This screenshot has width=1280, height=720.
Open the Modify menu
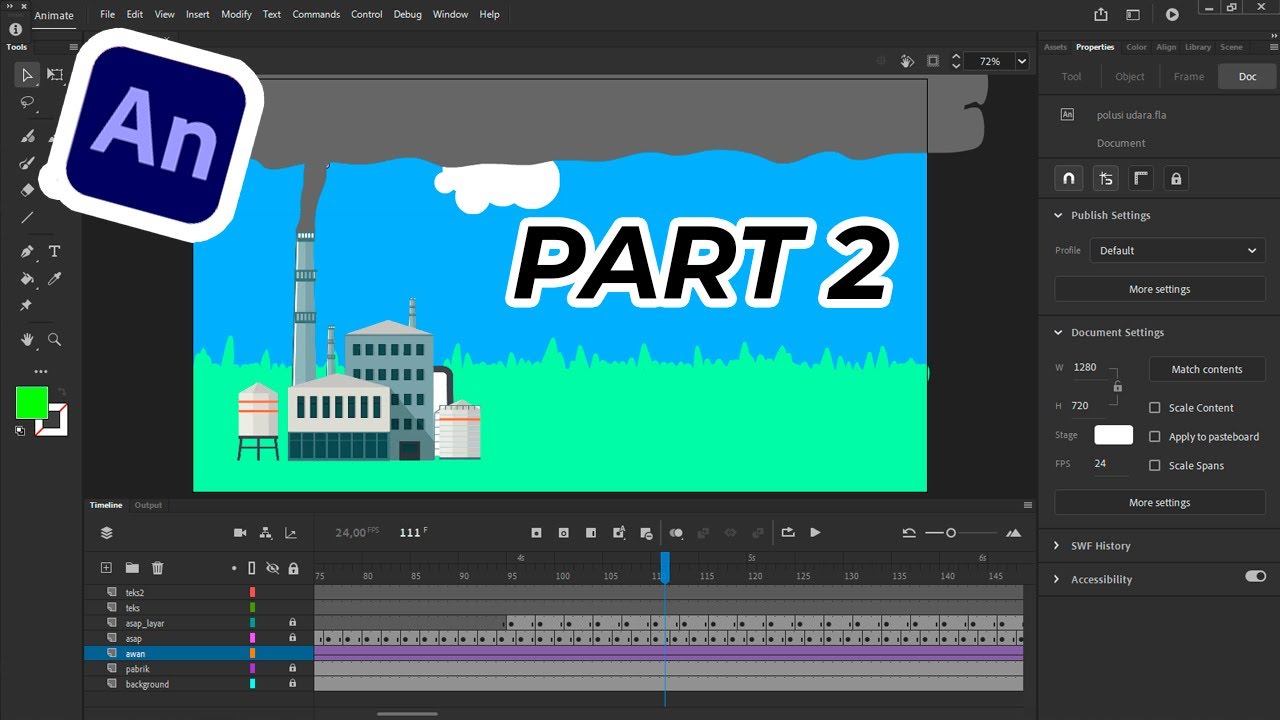[236, 15]
